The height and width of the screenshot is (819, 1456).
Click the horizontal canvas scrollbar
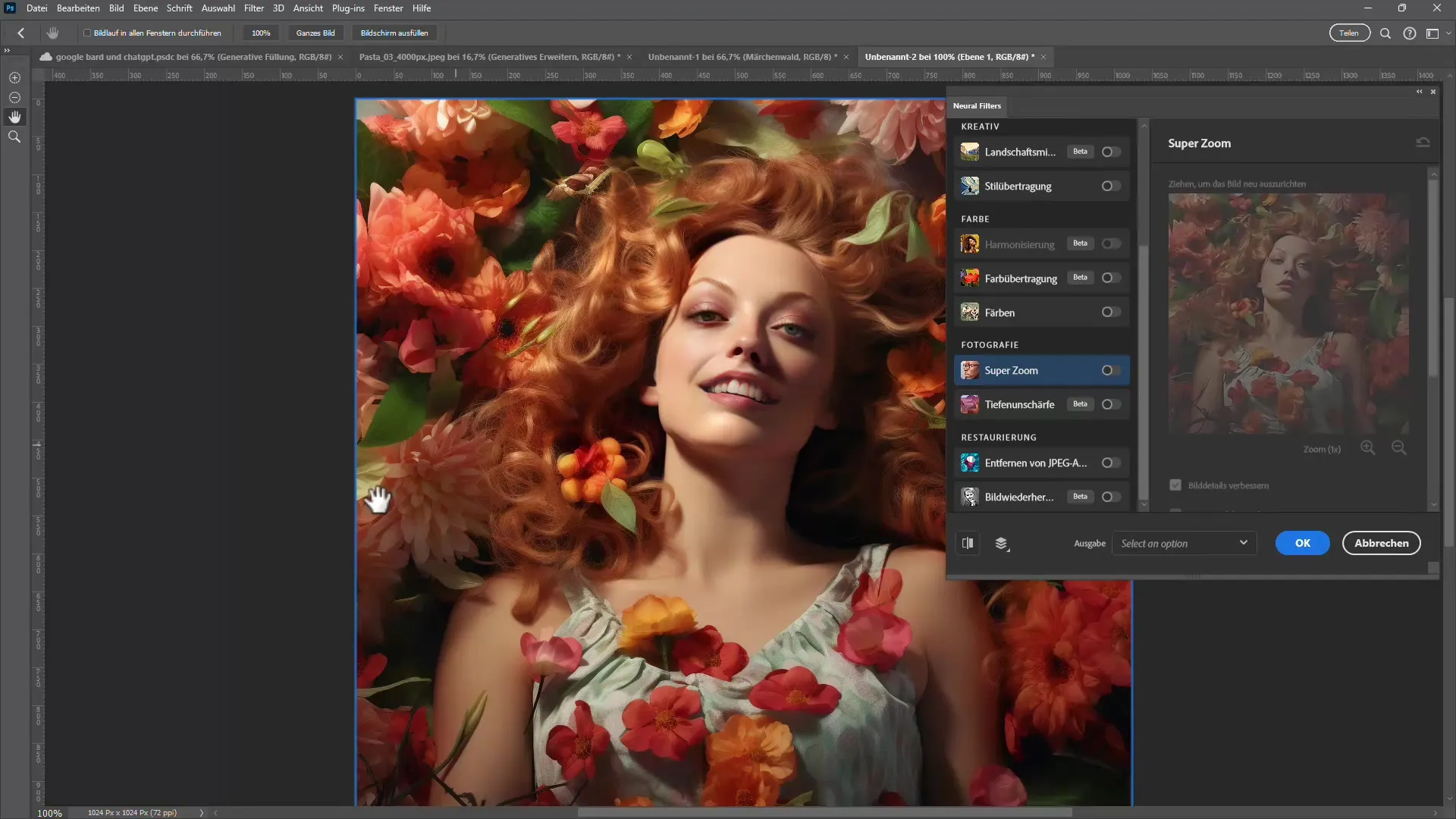tap(825, 812)
